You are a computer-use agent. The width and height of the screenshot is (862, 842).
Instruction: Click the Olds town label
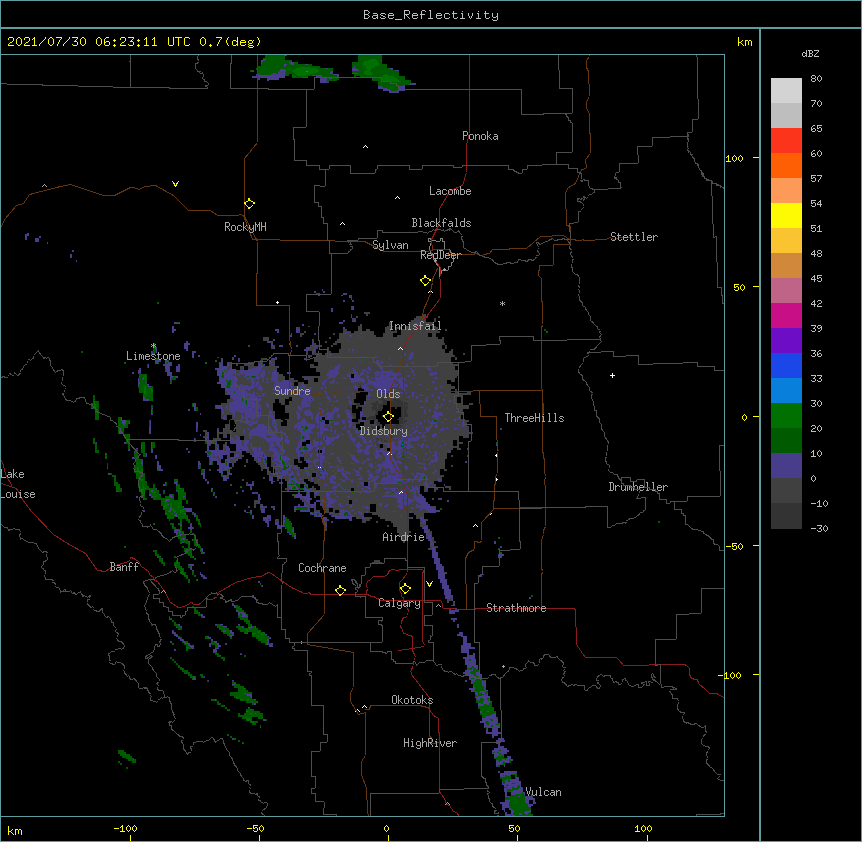click(388, 394)
